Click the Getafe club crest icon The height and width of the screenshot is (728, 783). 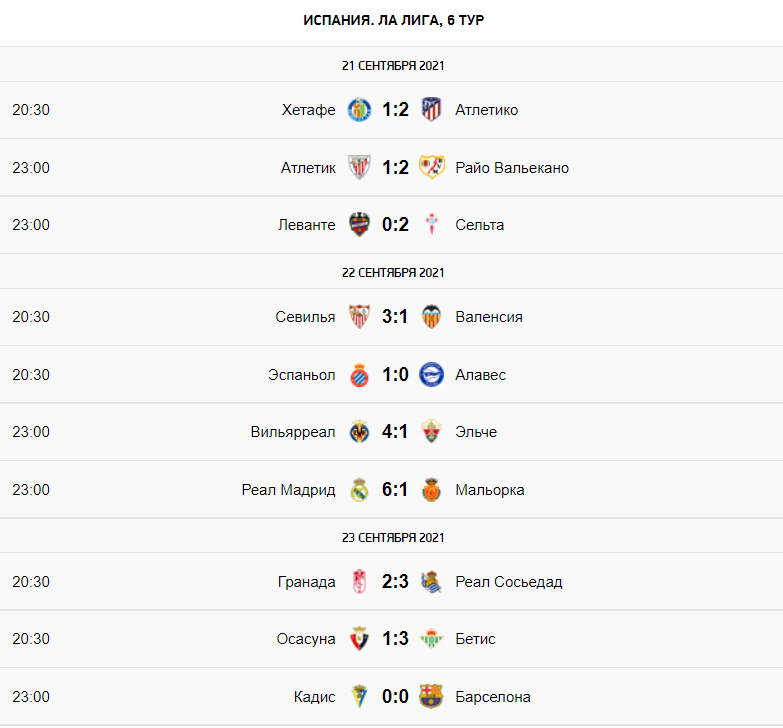point(359,110)
